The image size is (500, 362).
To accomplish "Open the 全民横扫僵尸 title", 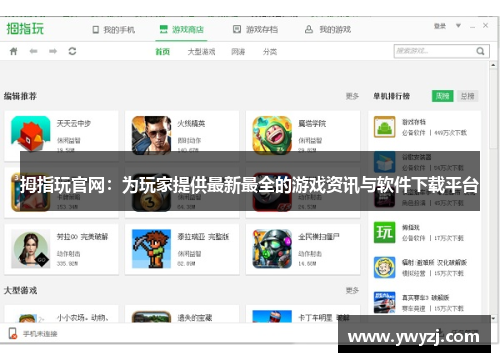I will (x=319, y=237).
